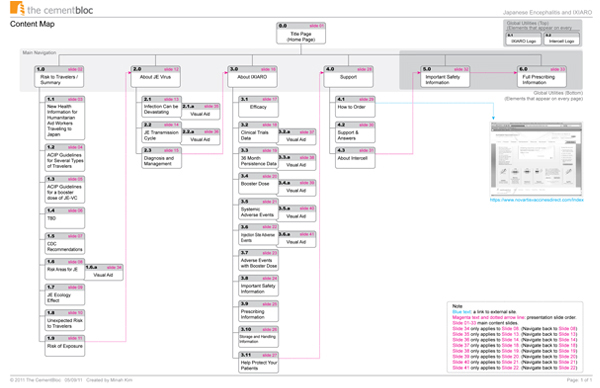
Task: Click node 1.2 ACIP Guidelines for Several Types of Travelers
Action: pyautogui.click(x=65, y=158)
